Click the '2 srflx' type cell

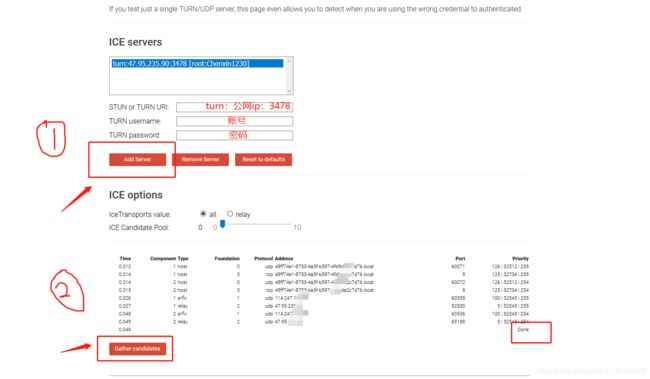pos(180,314)
